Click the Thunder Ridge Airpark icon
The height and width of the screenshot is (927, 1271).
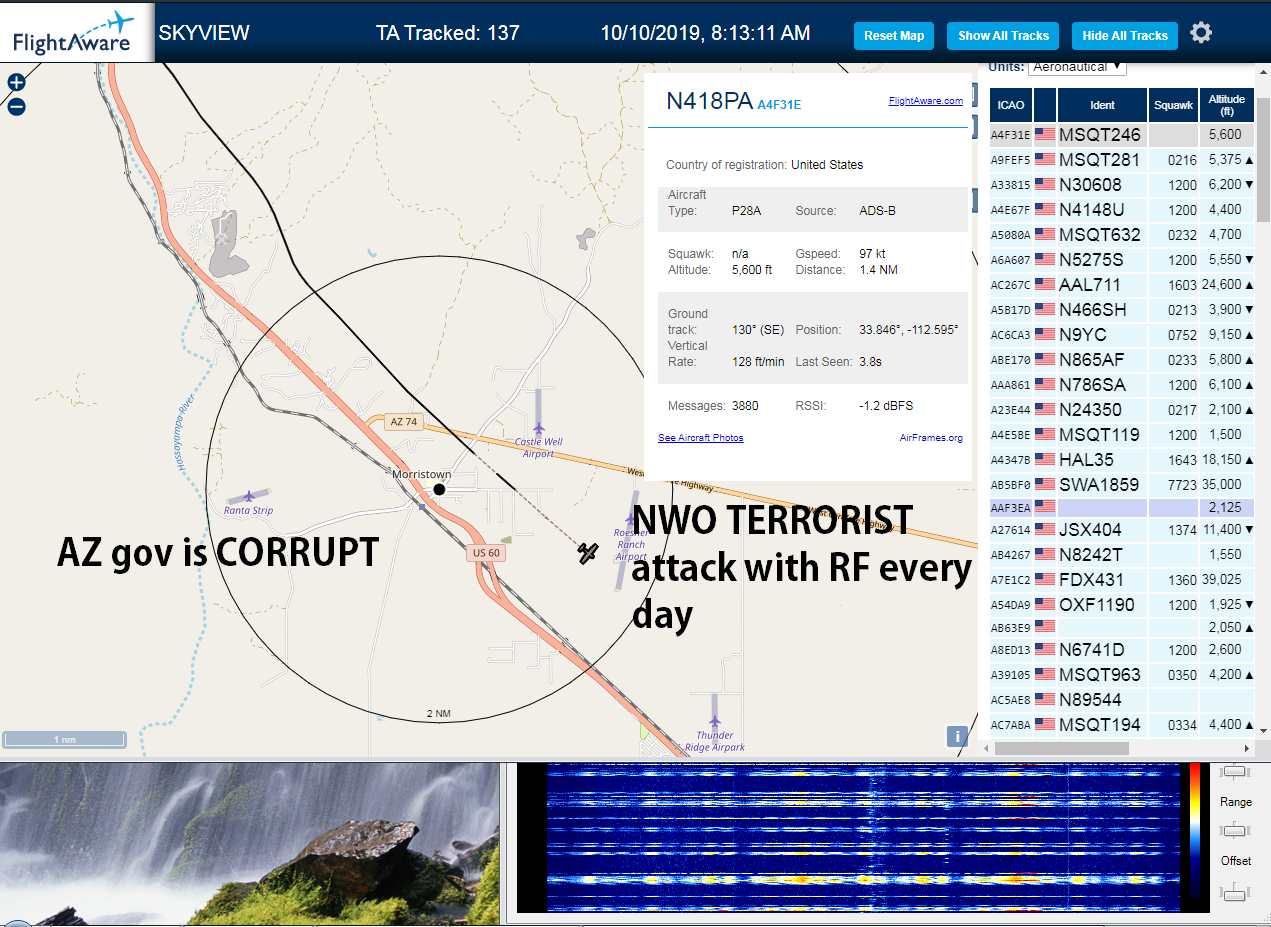click(715, 720)
